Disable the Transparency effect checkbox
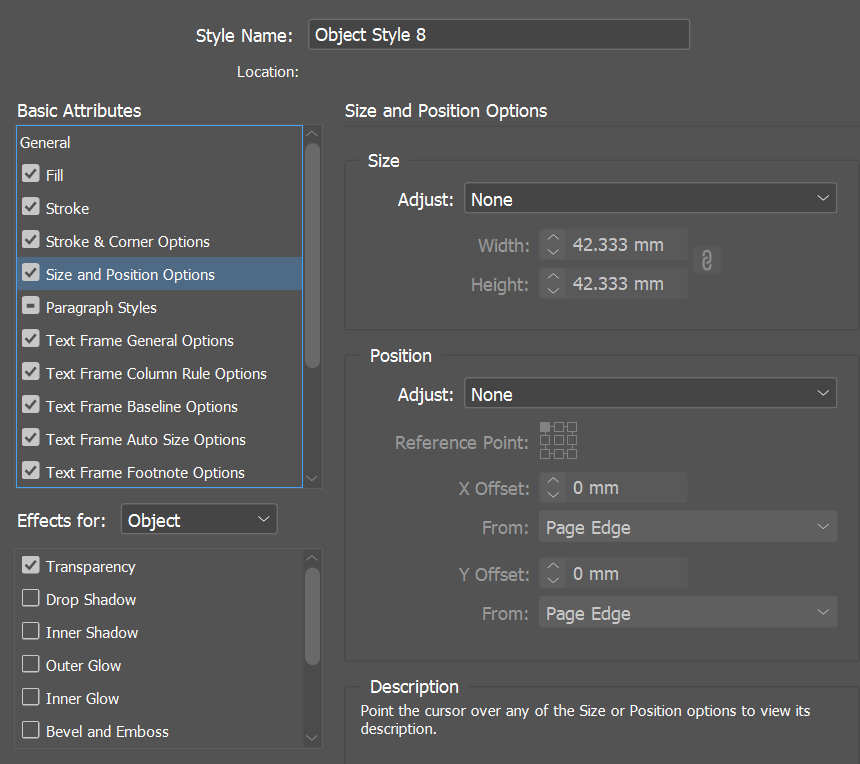 click(31, 566)
